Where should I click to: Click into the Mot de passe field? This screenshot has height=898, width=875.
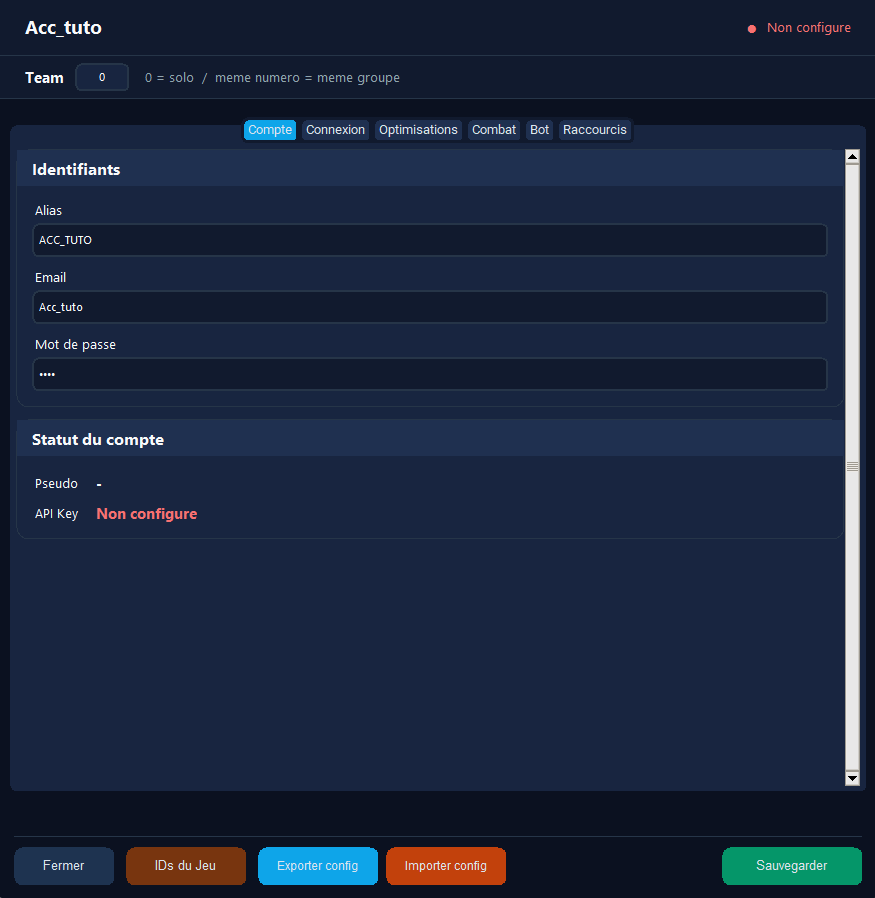click(x=430, y=374)
